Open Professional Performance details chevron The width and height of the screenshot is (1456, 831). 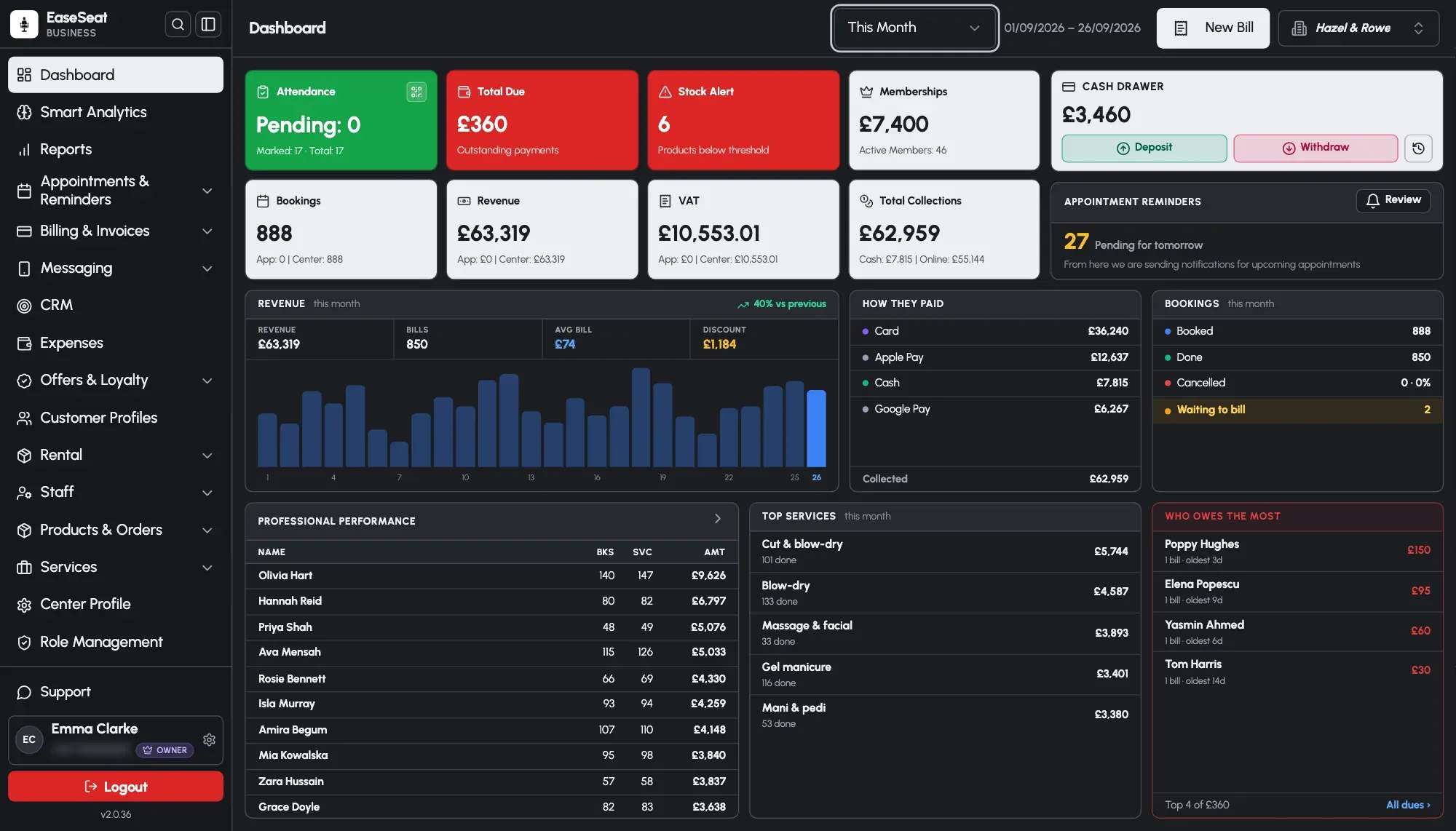[x=717, y=519]
